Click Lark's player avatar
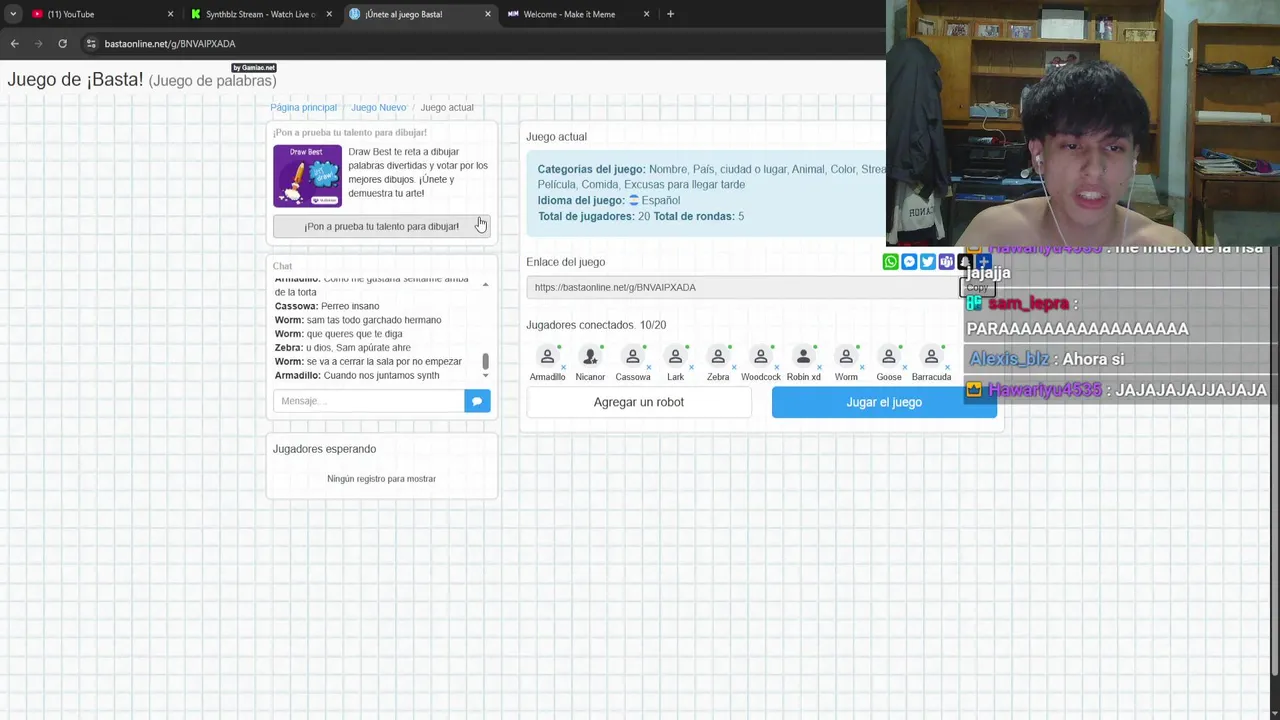Viewport: 1280px width, 720px height. coord(675,356)
